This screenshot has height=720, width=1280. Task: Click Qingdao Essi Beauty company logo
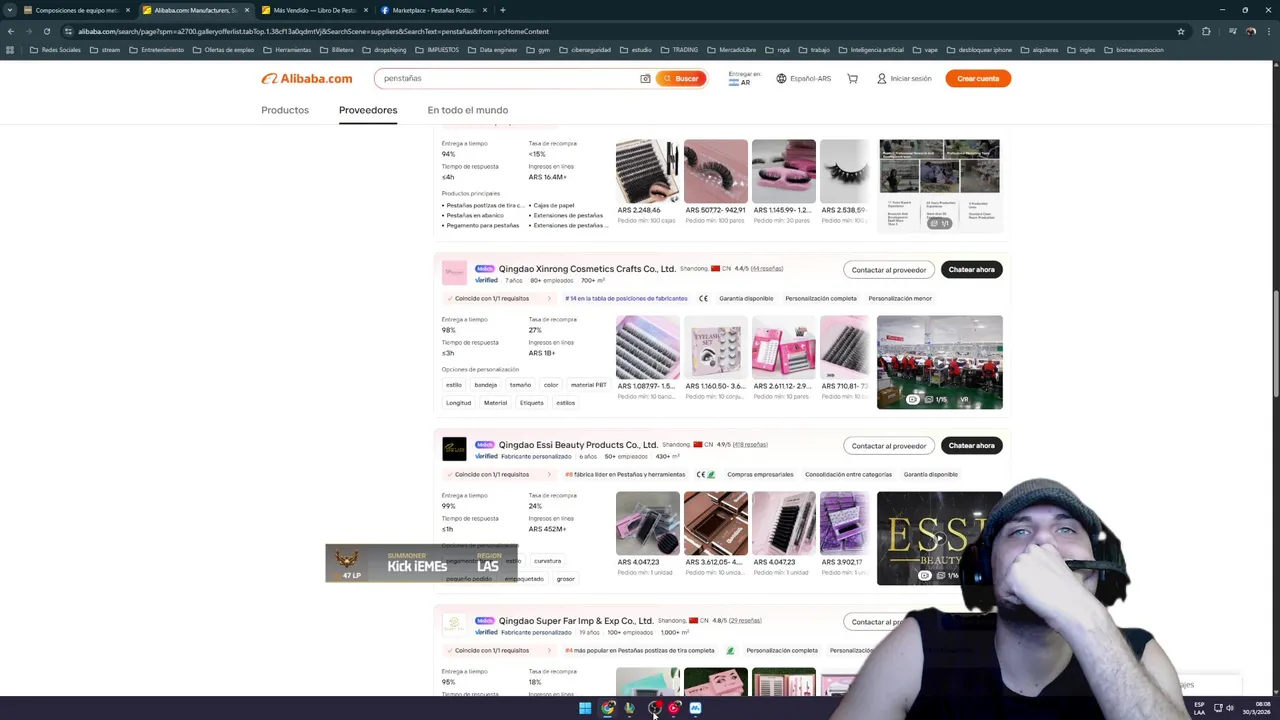click(x=454, y=449)
